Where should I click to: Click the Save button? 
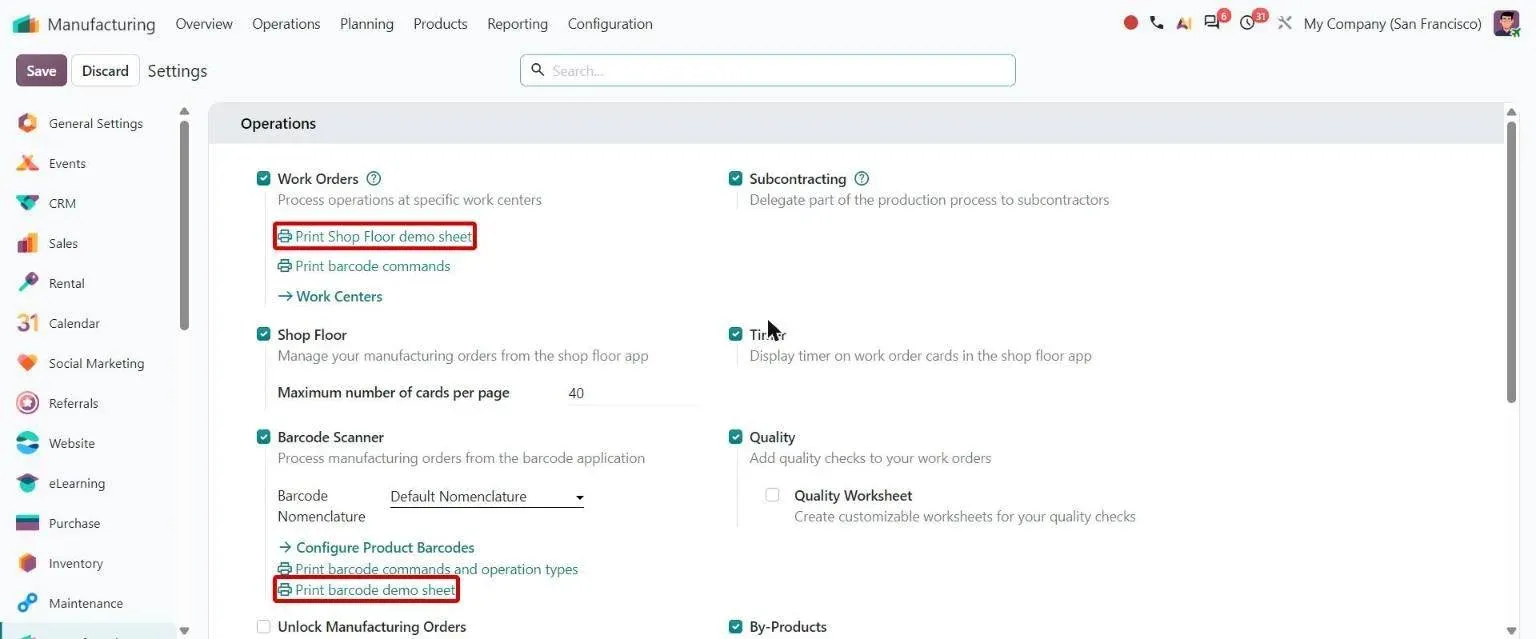coord(41,71)
